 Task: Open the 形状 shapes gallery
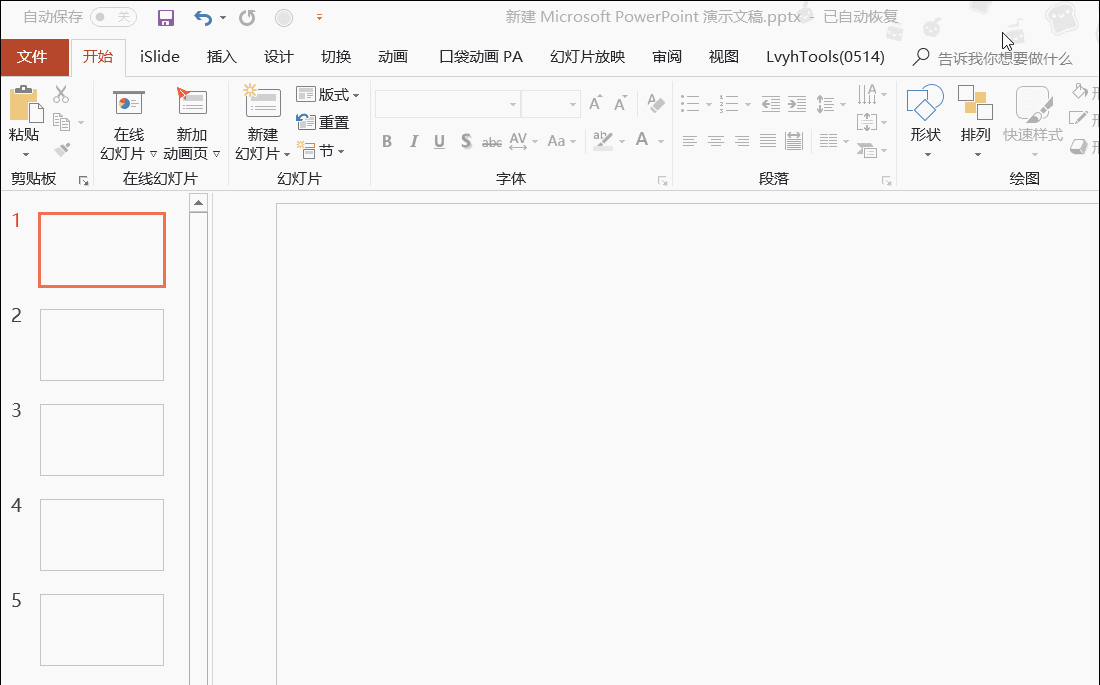(925, 105)
